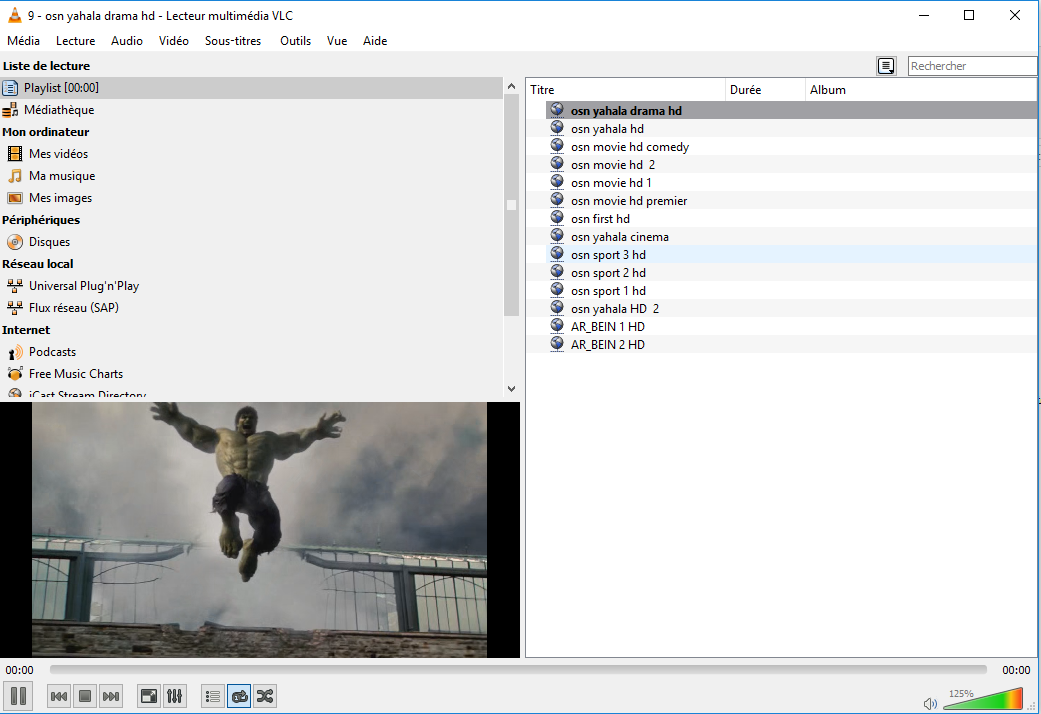Adjust the volume slider at 125%

[x=983, y=699]
